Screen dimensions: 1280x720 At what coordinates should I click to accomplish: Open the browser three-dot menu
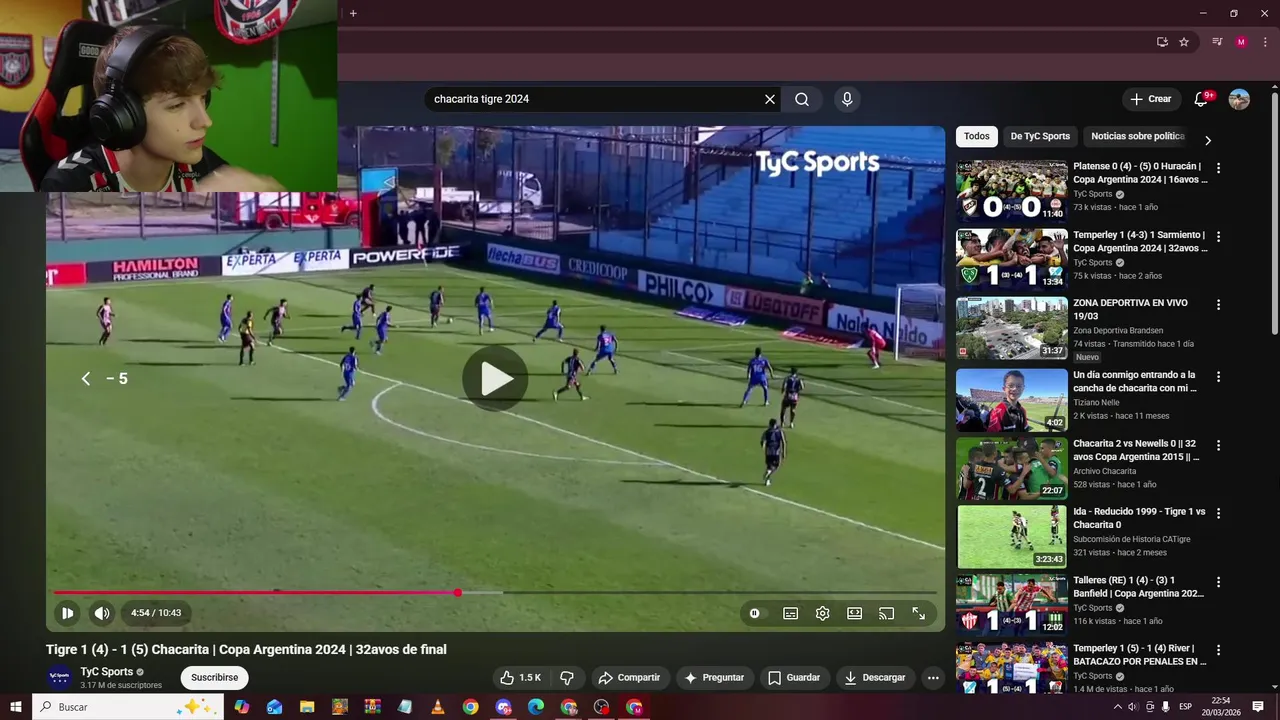(1265, 42)
